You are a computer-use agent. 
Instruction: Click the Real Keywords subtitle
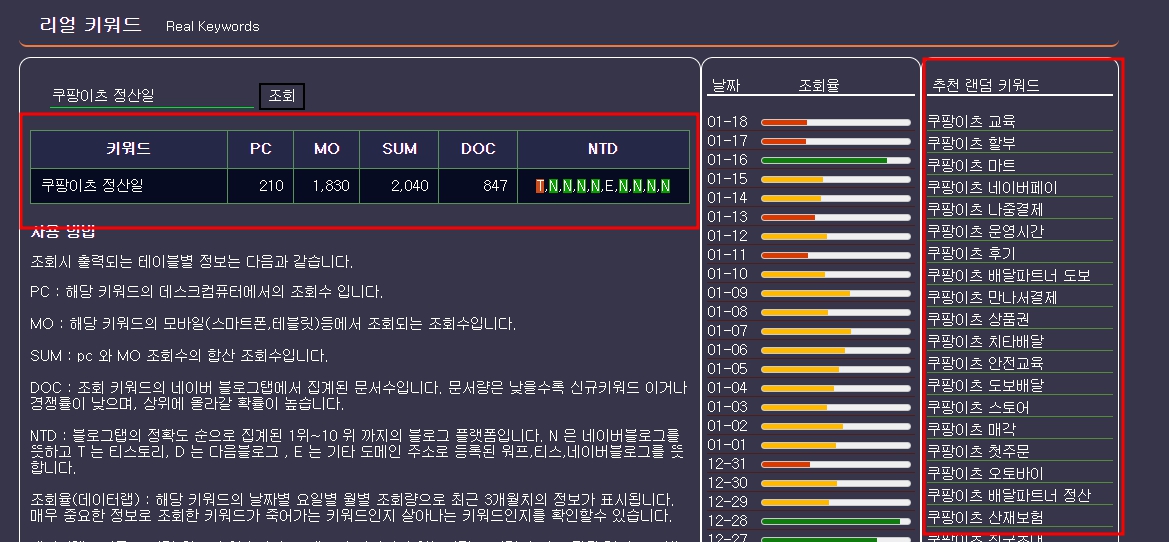212,26
